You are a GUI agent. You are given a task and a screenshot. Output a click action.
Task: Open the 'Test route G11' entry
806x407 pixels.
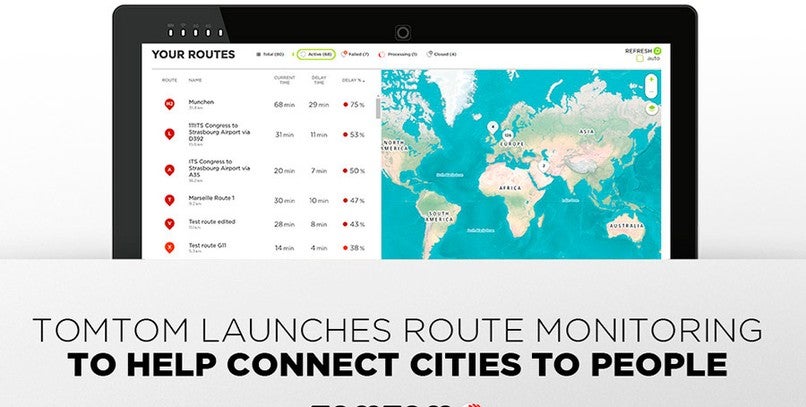coord(207,245)
